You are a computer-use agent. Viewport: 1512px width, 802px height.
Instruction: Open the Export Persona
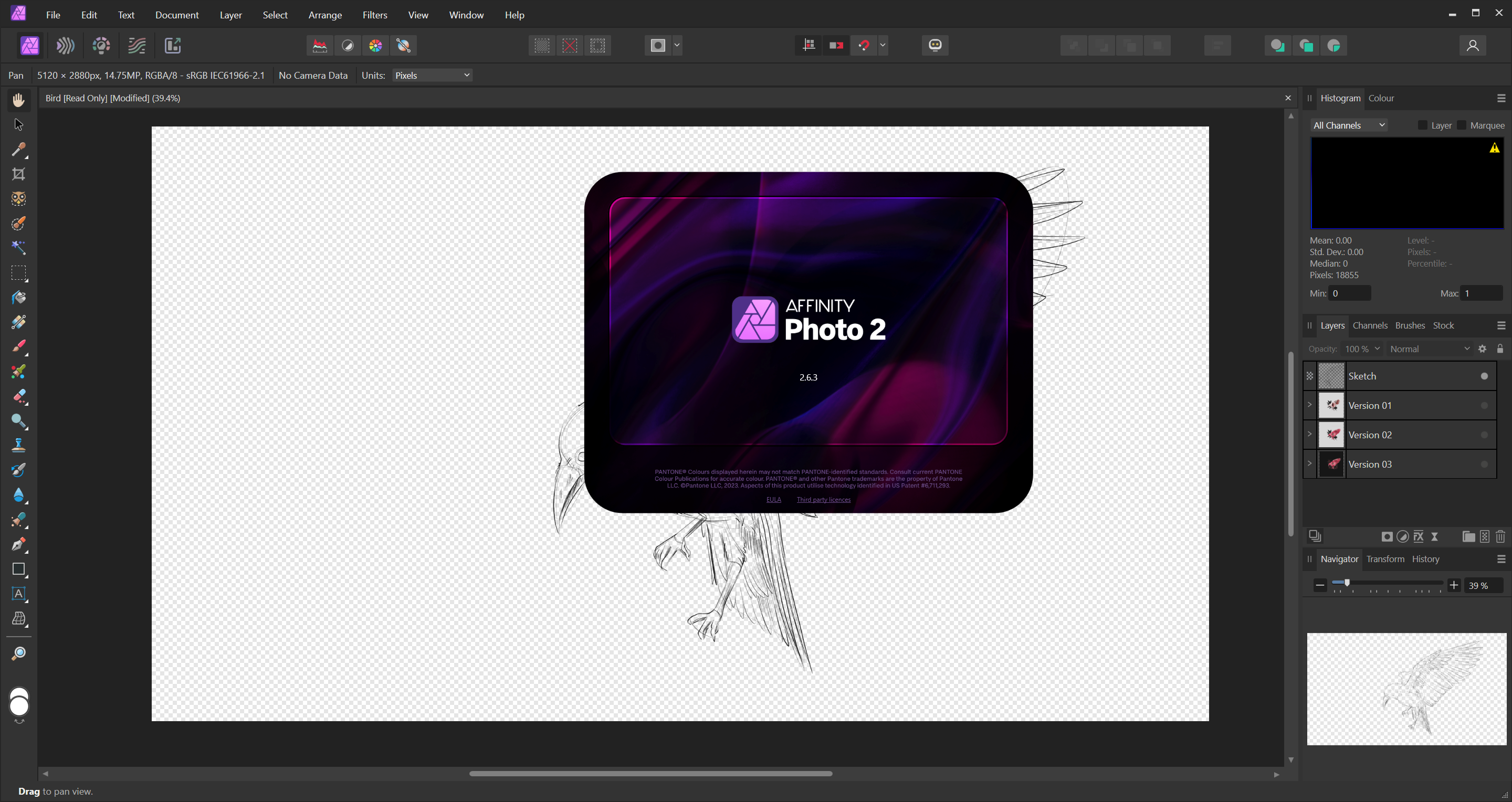[x=173, y=45]
